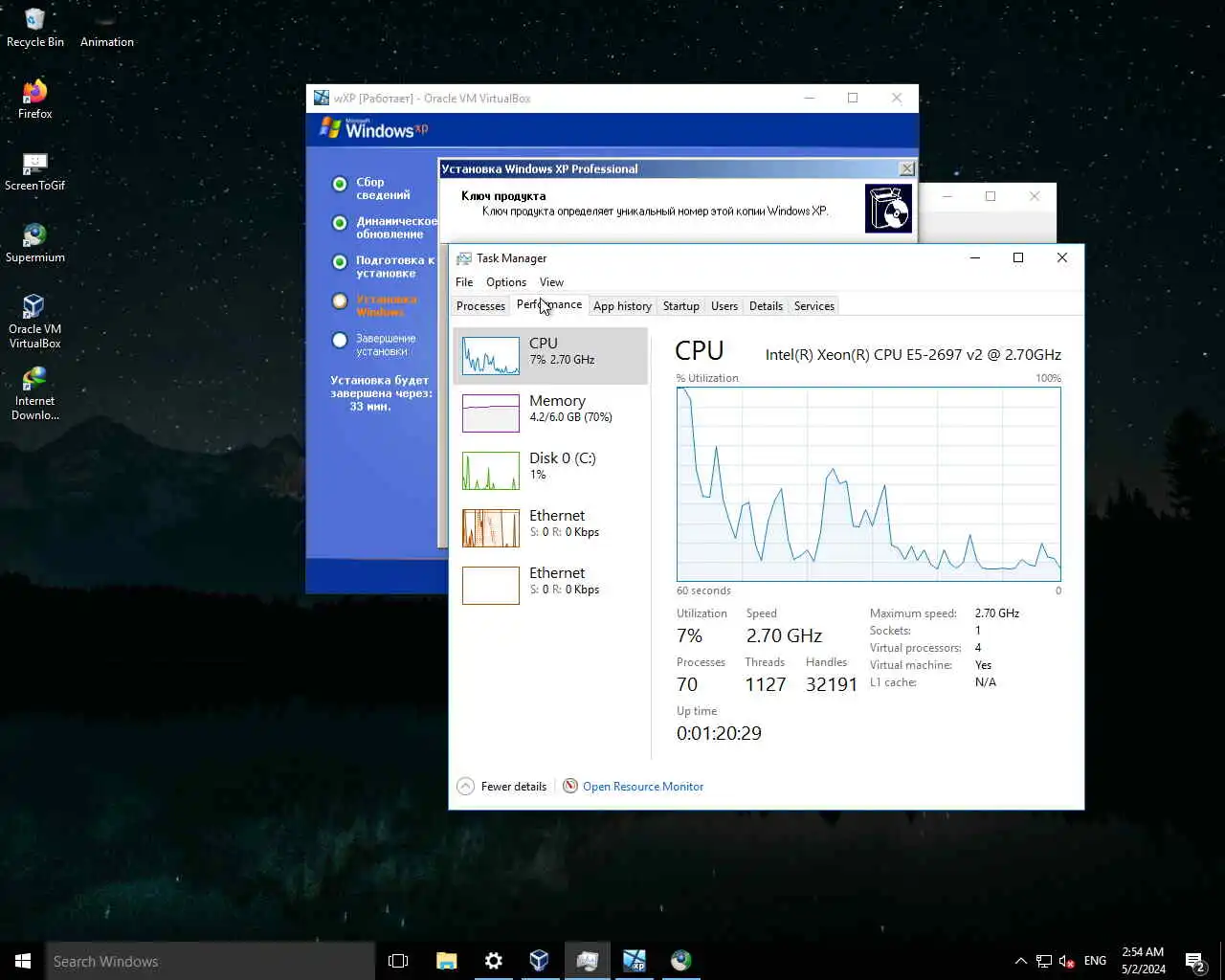
Task: Click the Search Windows box
Action: pyautogui.click(x=211, y=961)
